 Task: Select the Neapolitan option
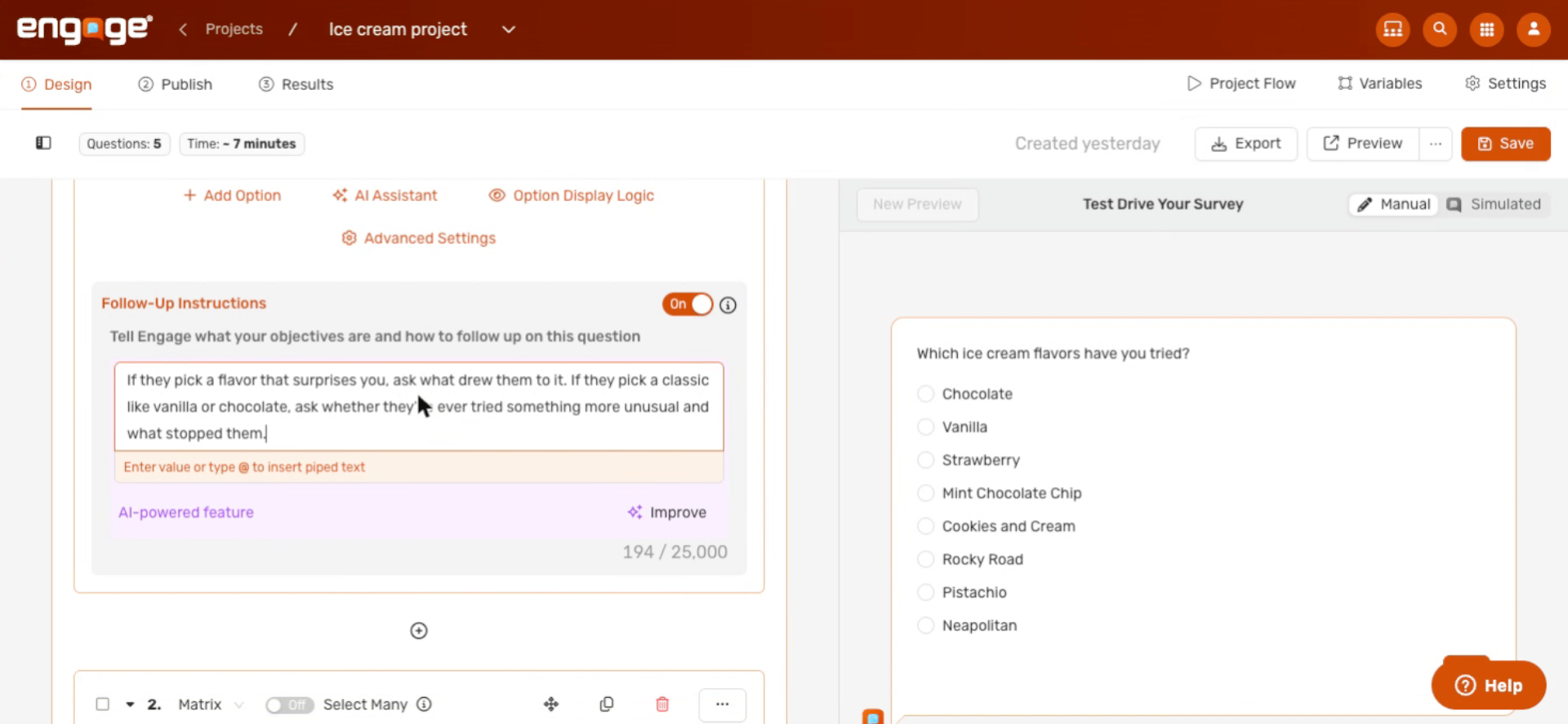pyautogui.click(x=925, y=625)
